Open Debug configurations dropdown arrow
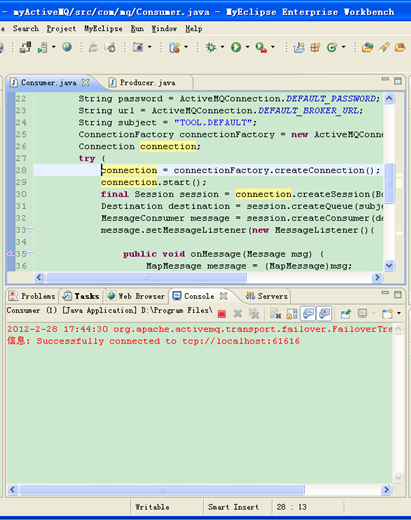Screen dimensions: 411x520 click(222, 47)
